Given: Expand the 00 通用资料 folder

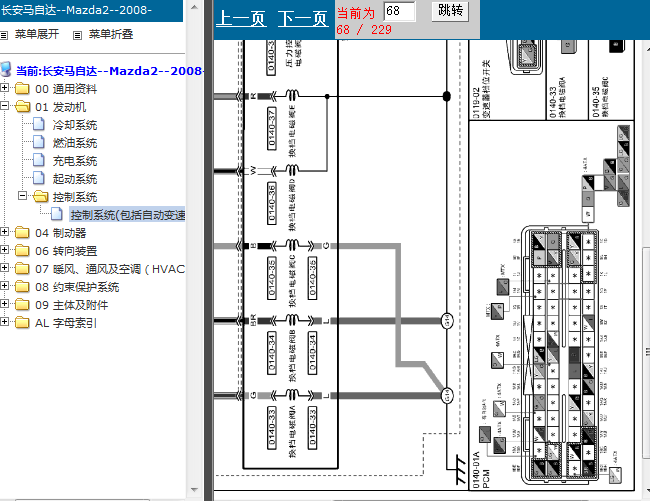Looking at the screenshot, I should (x=5, y=87).
